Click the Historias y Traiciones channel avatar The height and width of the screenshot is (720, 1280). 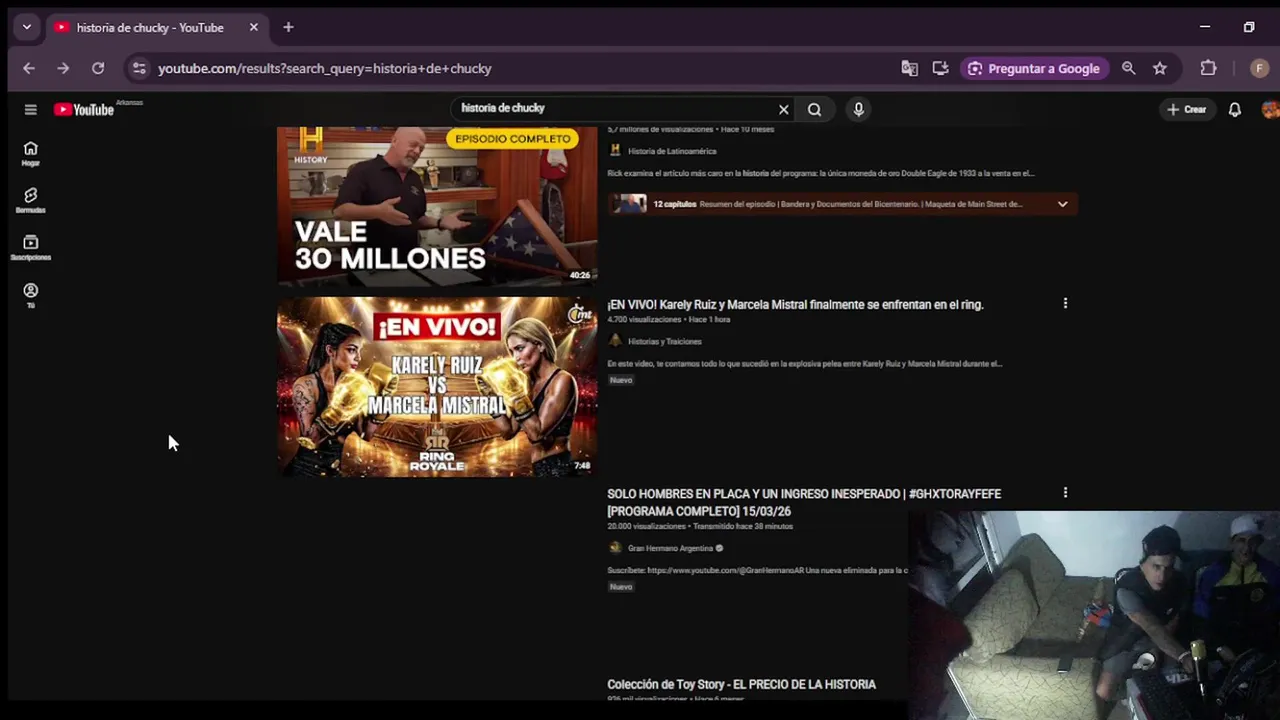click(615, 341)
